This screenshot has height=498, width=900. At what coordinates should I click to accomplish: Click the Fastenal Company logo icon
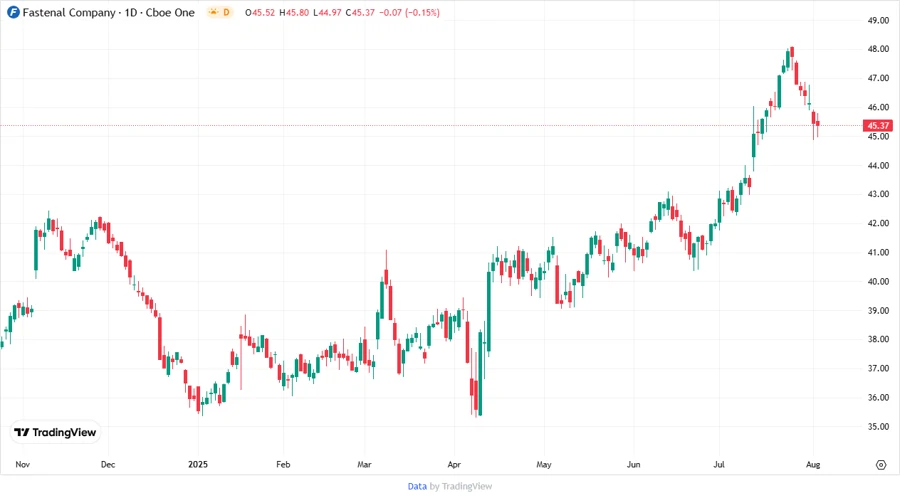click(13, 12)
